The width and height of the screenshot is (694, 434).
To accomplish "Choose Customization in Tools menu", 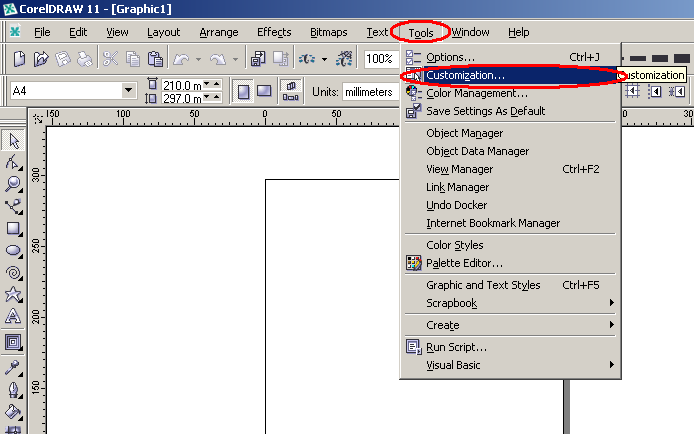I will click(x=510, y=75).
